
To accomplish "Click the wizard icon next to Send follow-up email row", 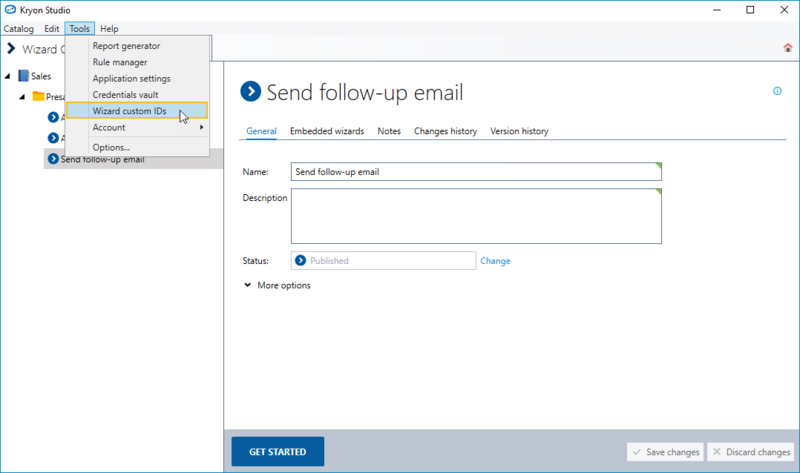I will click(x=53, y=159).
